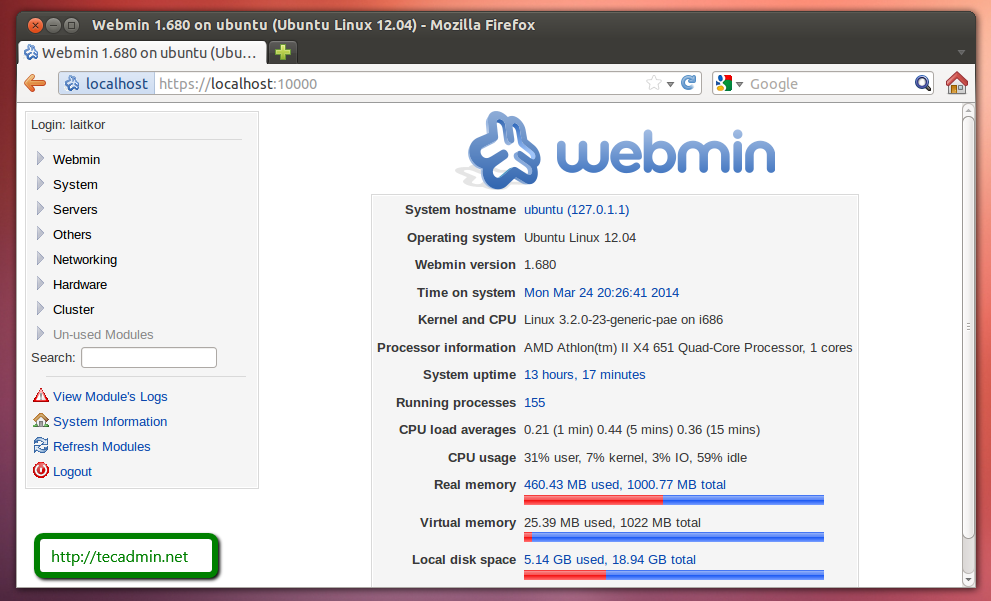The image size is (991, 601).
Task: Click the localhost site identity icon
Action: coord(72,83)
